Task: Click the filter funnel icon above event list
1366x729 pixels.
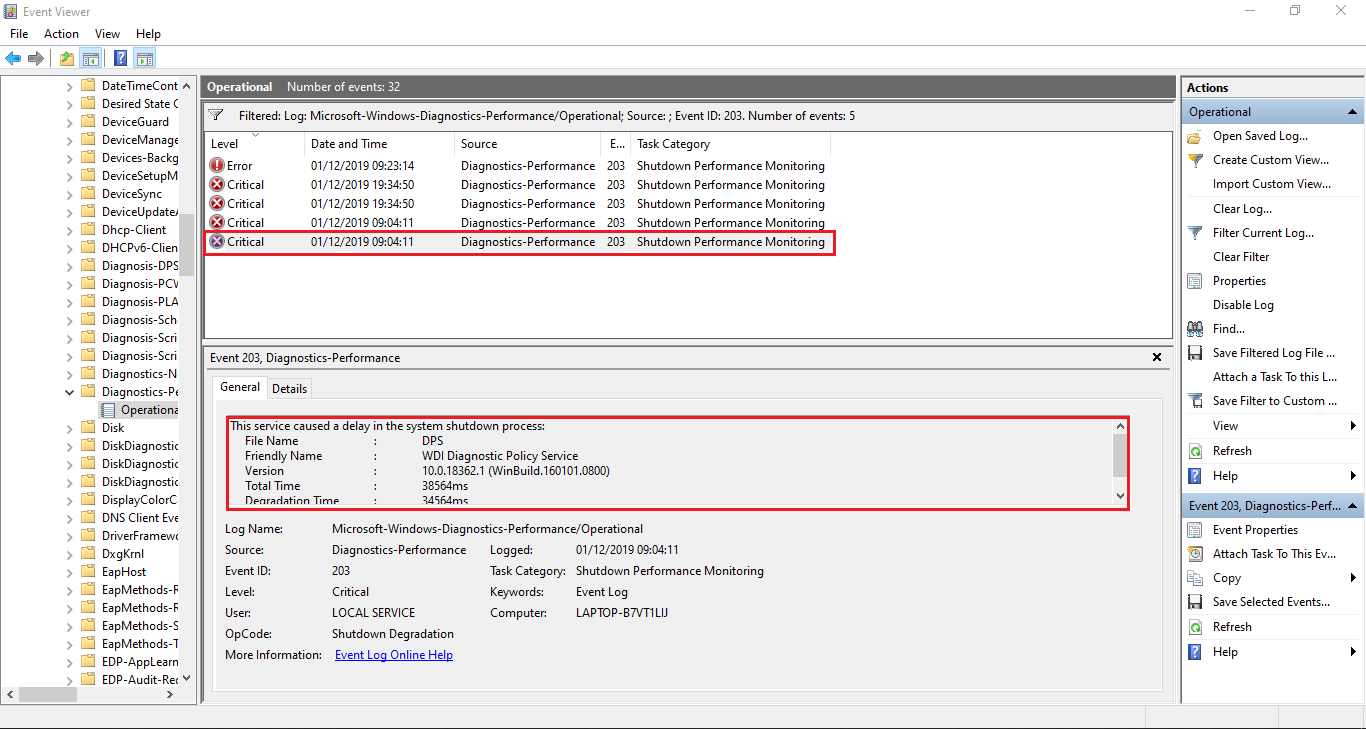Action: (x=216, y=116)
